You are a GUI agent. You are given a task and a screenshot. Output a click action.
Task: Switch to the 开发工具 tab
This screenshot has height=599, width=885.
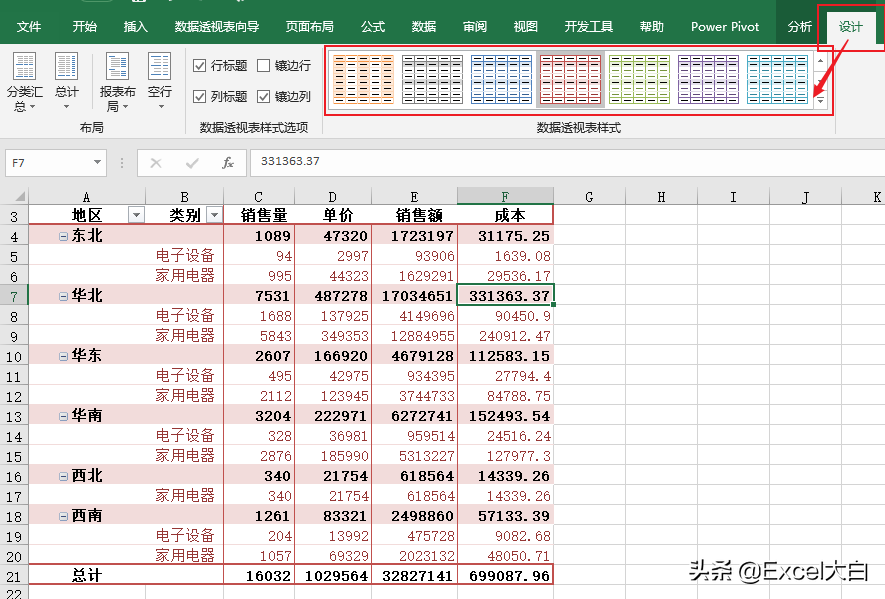[589, 27]
